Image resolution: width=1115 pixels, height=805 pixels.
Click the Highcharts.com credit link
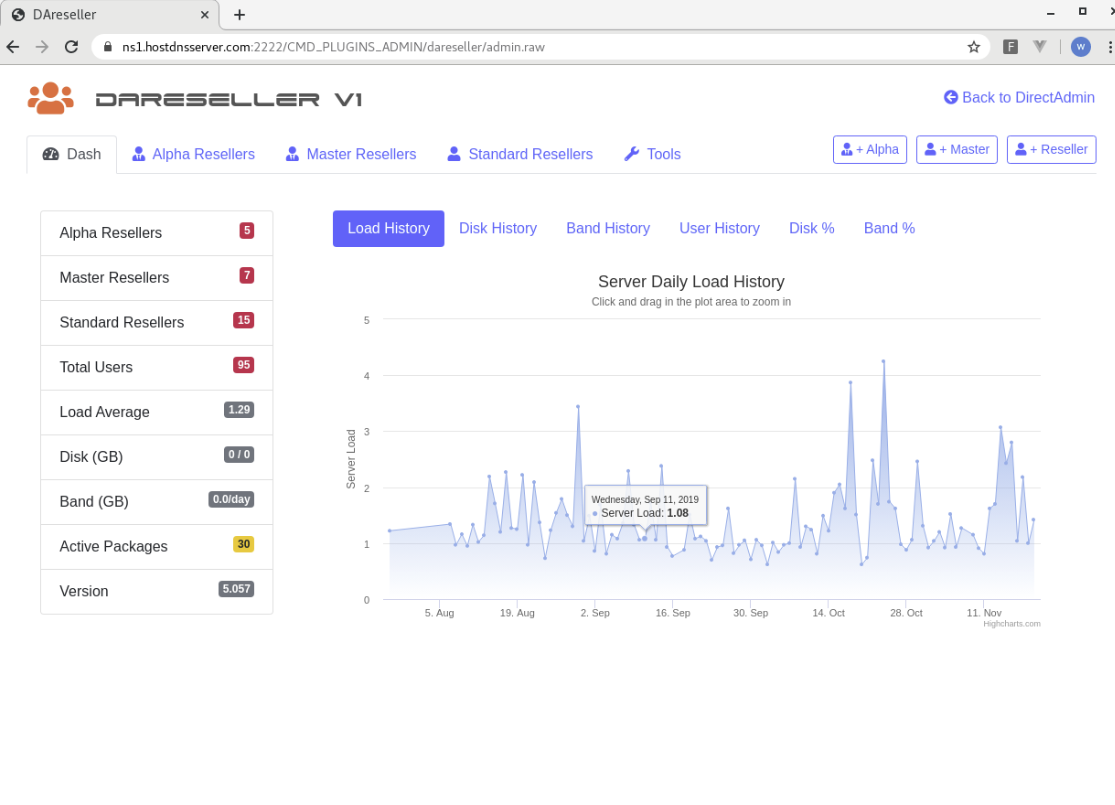[x=1011, y=624]
